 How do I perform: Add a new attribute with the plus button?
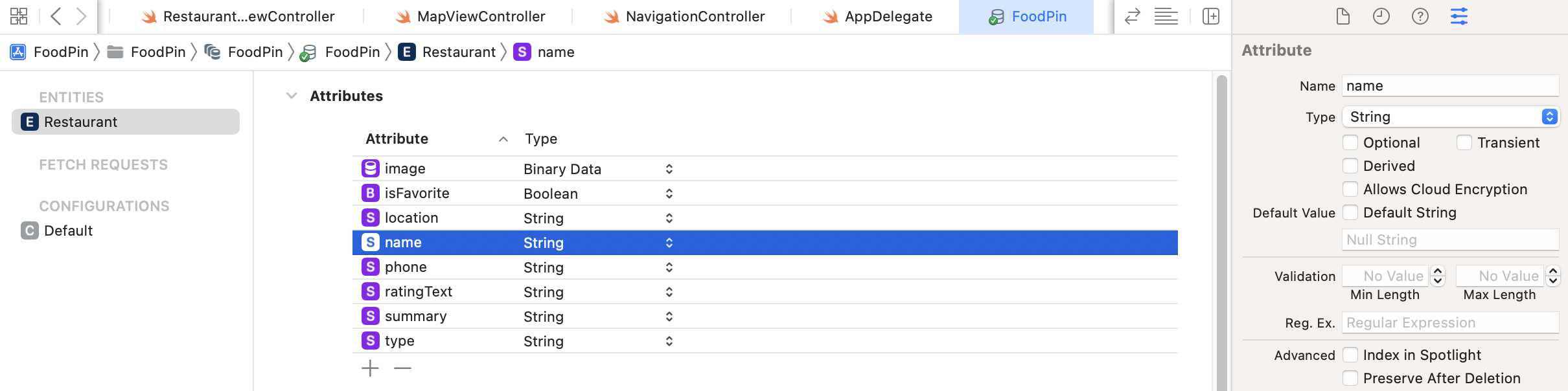(370, 368)
